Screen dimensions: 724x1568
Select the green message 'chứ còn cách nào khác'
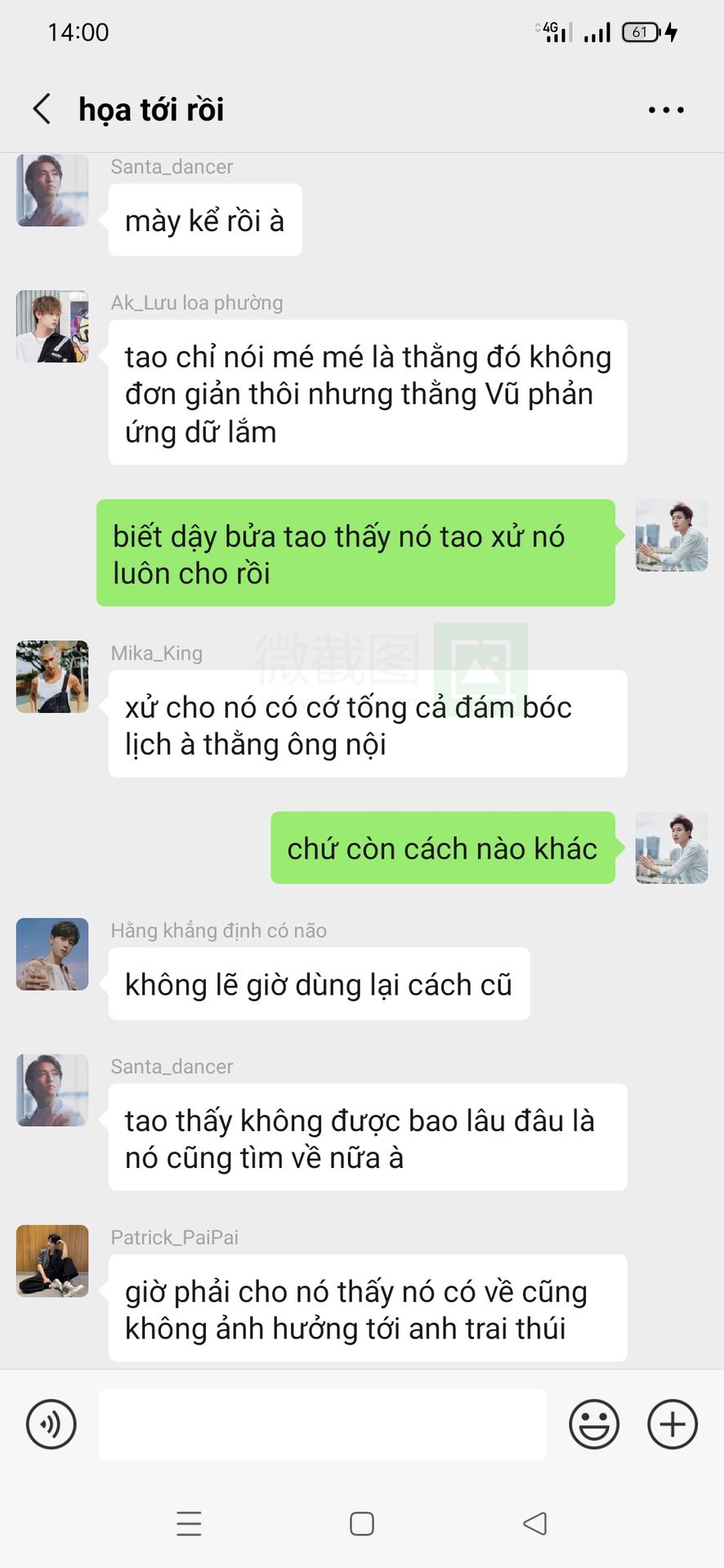tap(443, 848)
